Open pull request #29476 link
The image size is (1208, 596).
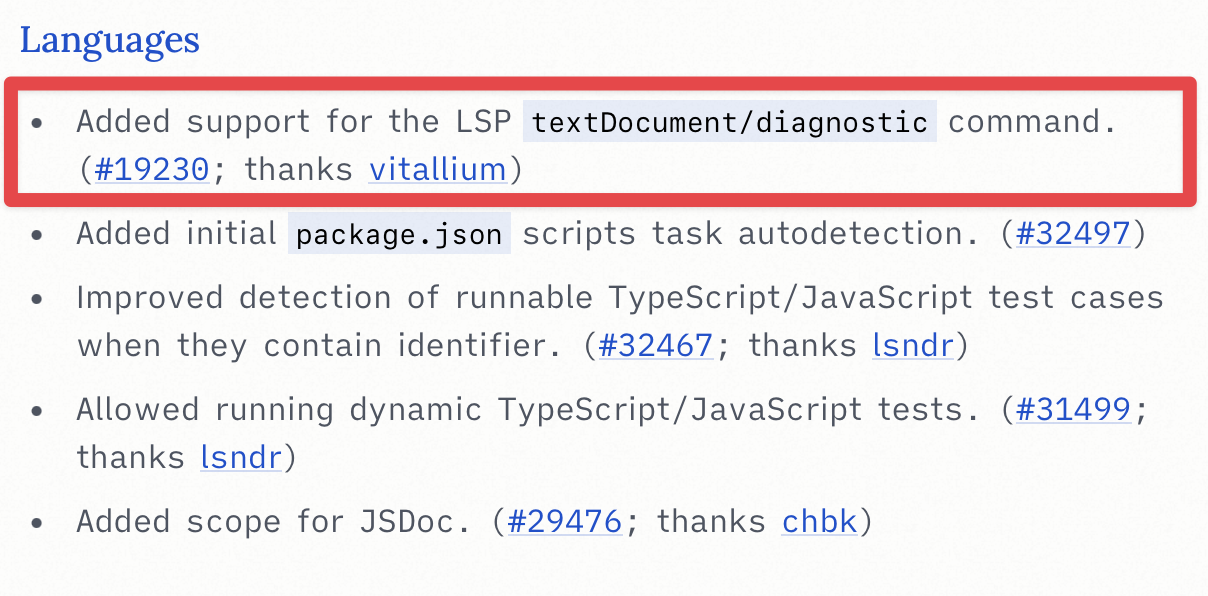(x=565, y=521)
